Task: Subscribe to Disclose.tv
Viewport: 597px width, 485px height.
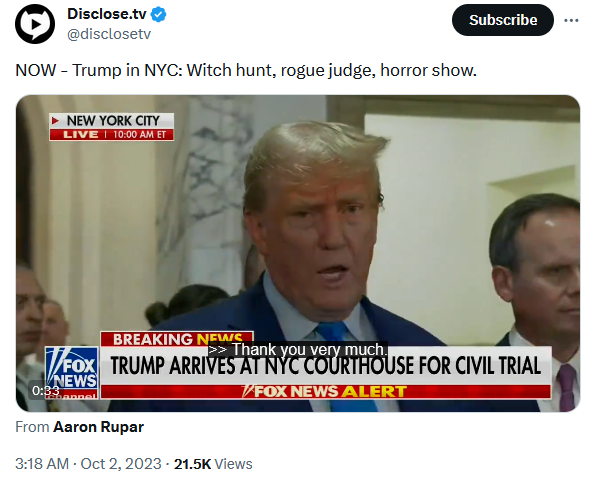Action: [x=503, y=20]
